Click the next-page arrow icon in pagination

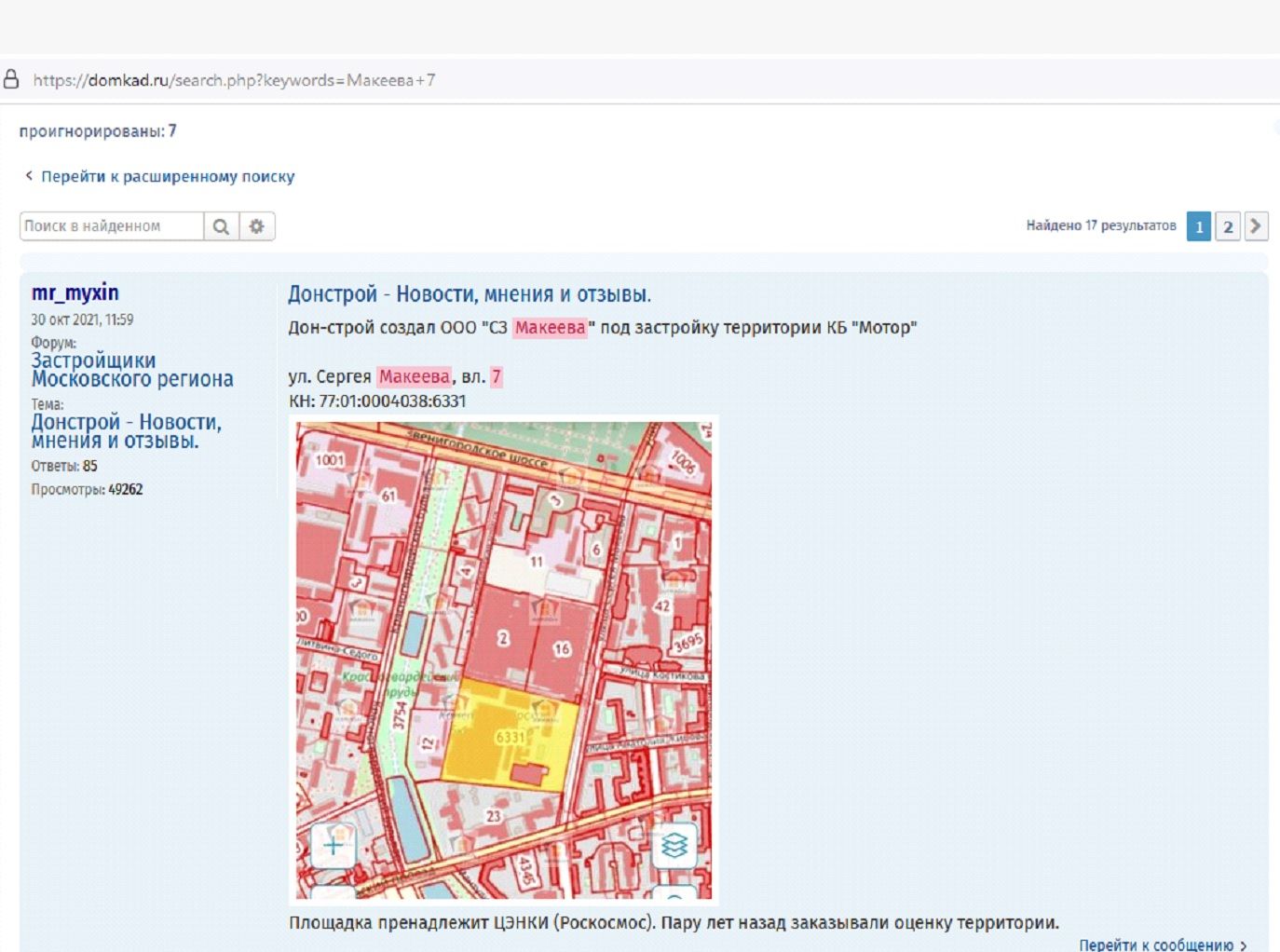tap(1257, 226)
